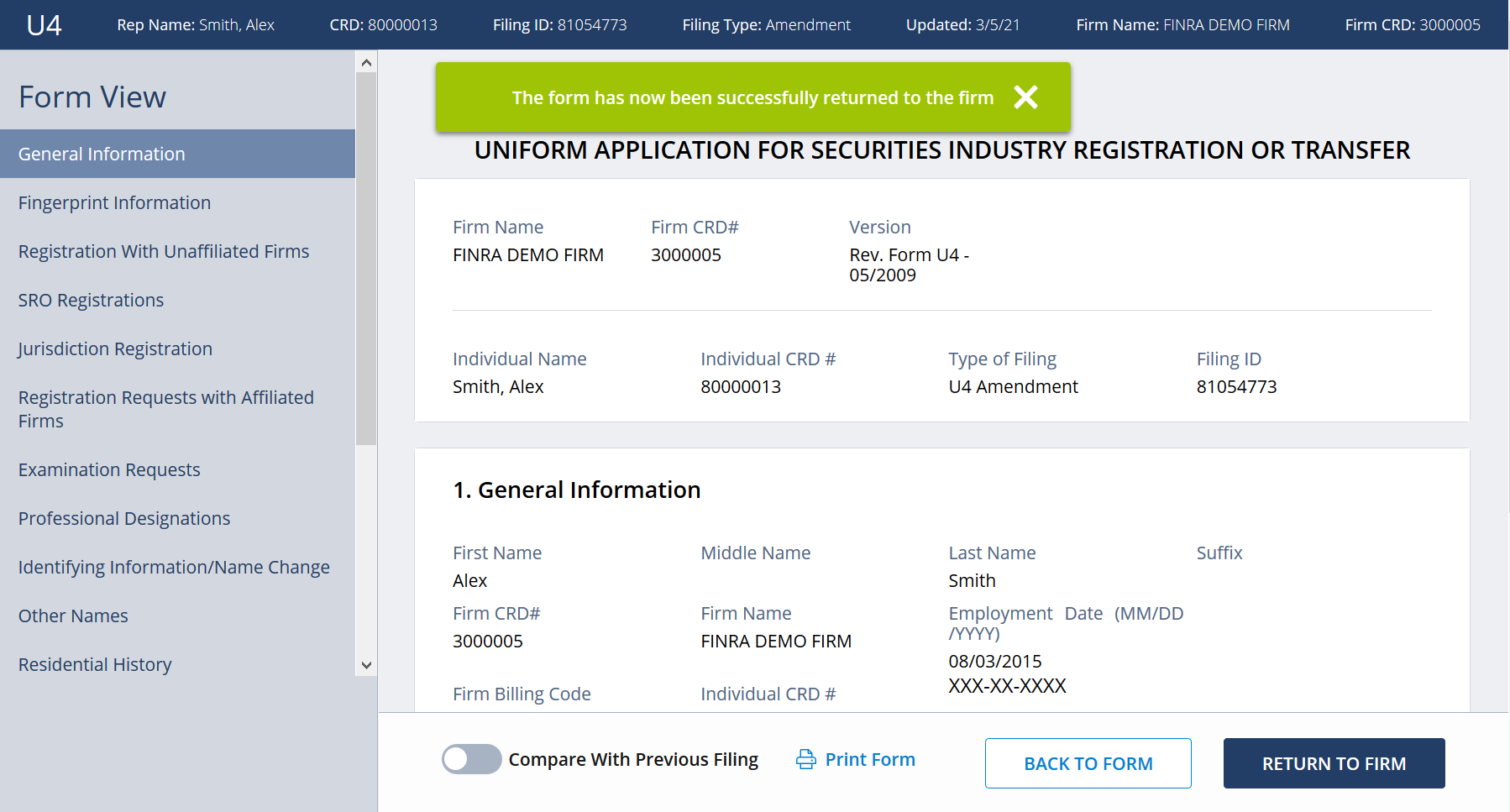Select General Information in sidebar
This screenshot has width=1510, height=812.
click(x=102, y=154)
